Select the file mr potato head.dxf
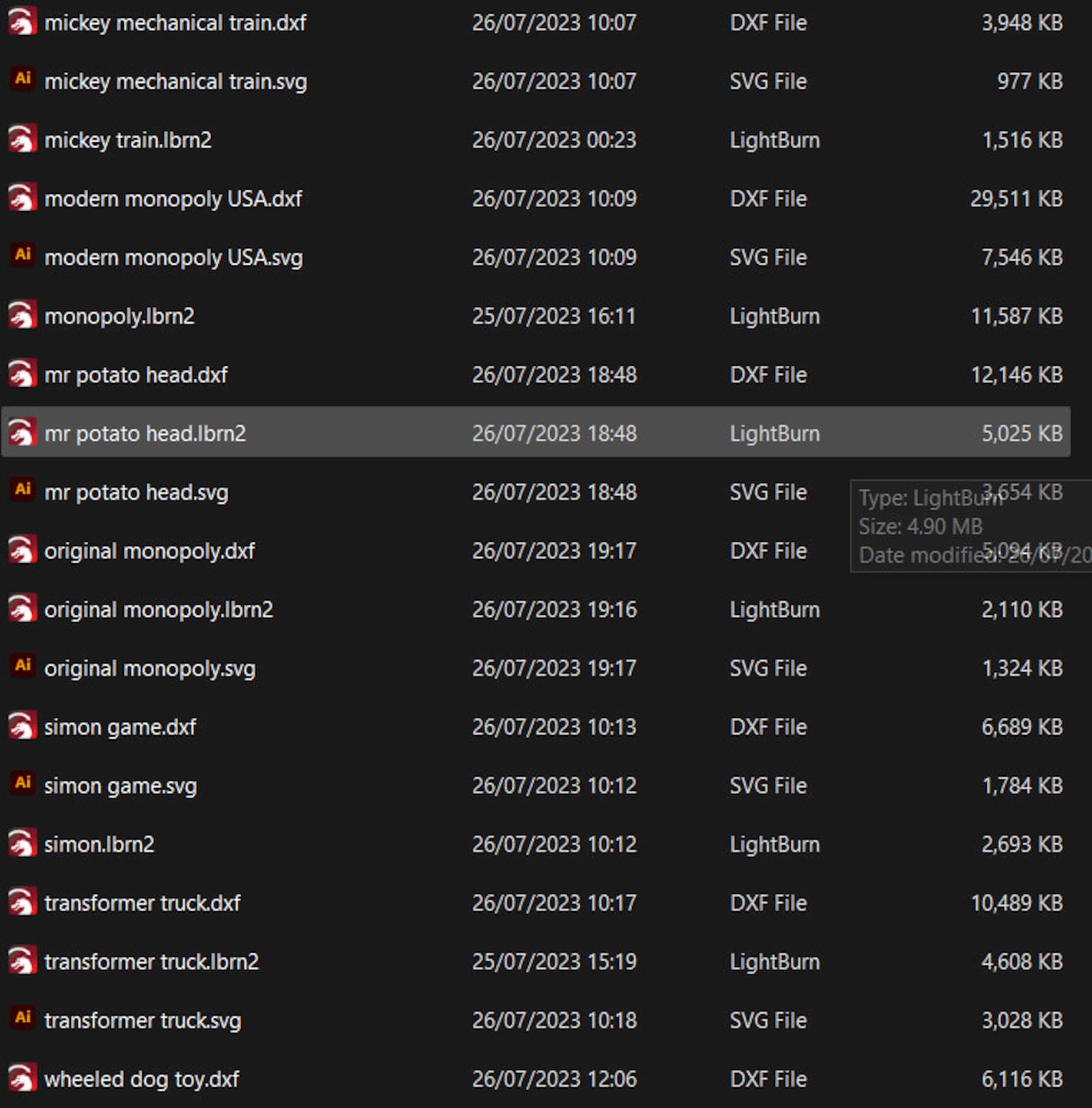Viewport: 1092px width, 1108px height. [x=135, y=375]
